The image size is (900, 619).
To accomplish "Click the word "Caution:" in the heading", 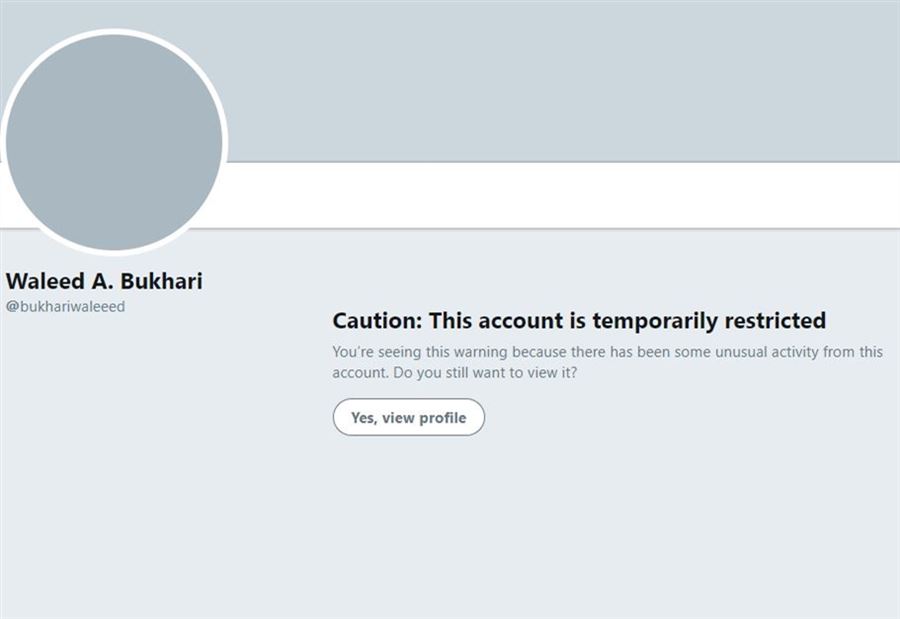I will (378, 320).
